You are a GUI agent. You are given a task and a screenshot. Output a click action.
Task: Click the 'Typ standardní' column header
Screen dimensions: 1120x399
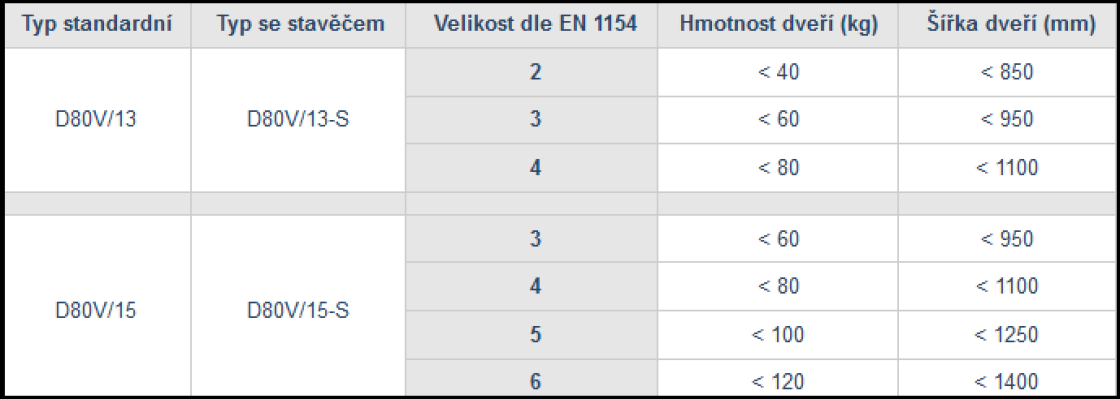[96, 24]
